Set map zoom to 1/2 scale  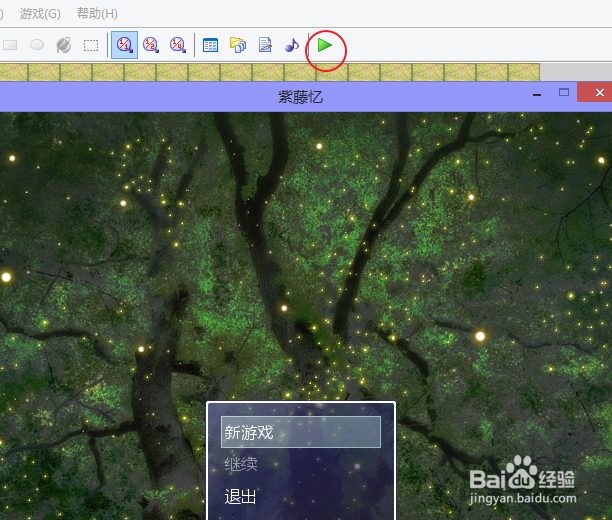(x=151, y=45)
